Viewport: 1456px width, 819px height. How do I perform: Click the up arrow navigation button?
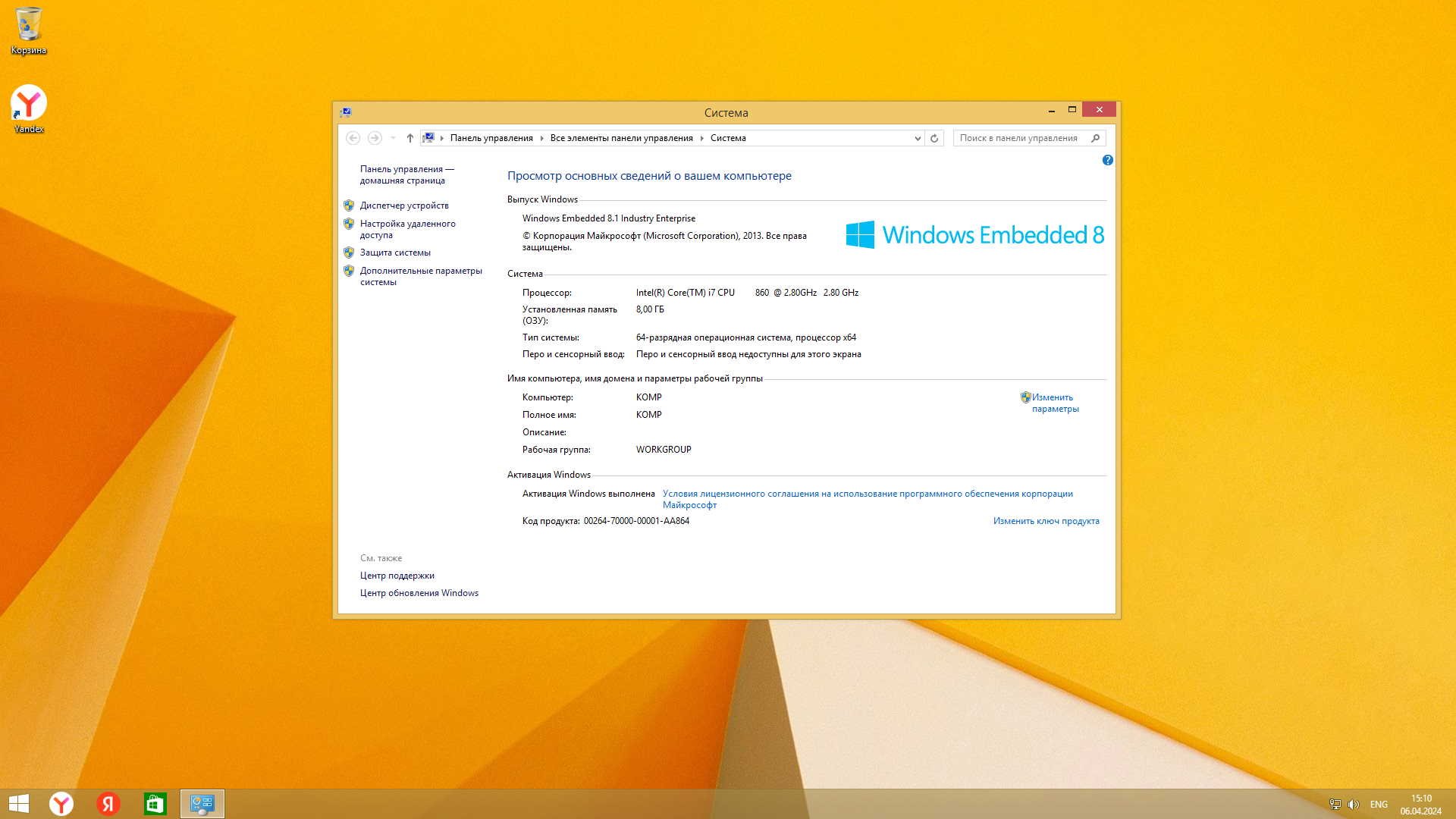[x=409, y=138]
